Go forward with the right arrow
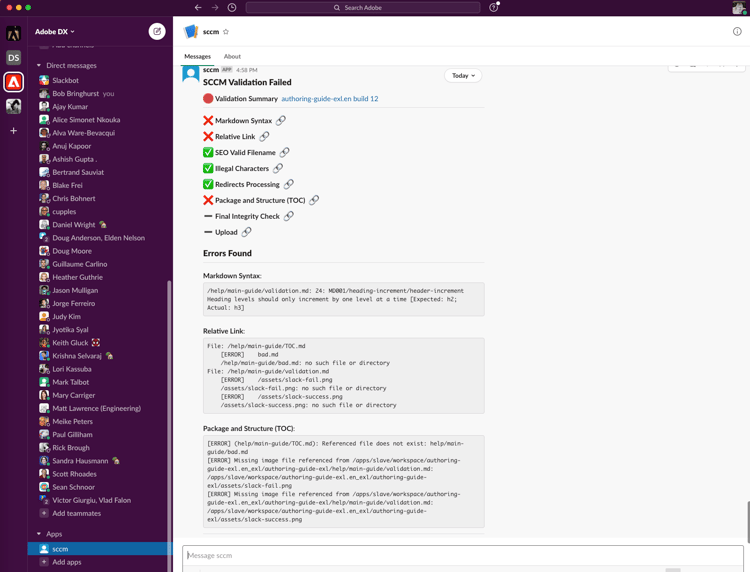This screenshot has height=572, width=750. pyautogui.click(x=215, y=8)
